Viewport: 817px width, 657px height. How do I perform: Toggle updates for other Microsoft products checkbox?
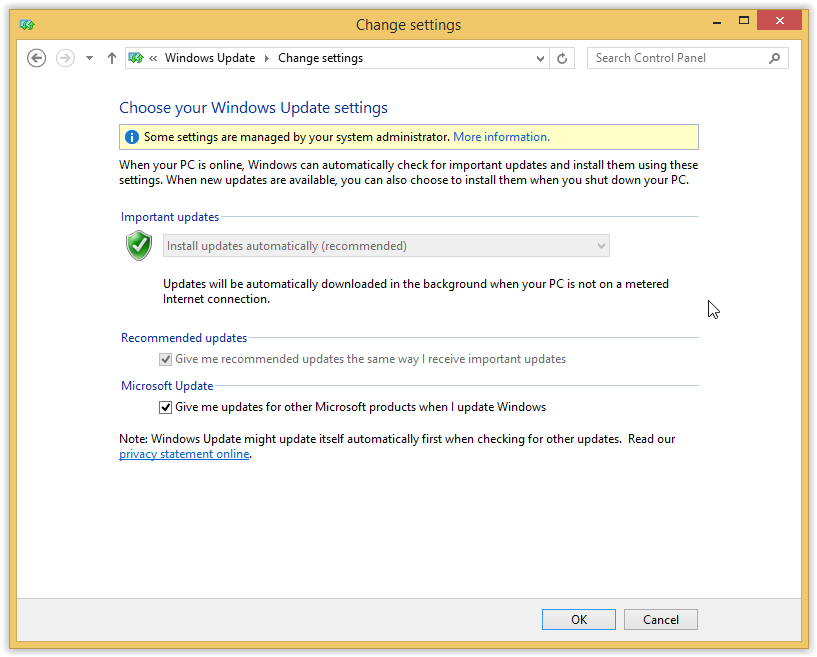click(165, 407)
